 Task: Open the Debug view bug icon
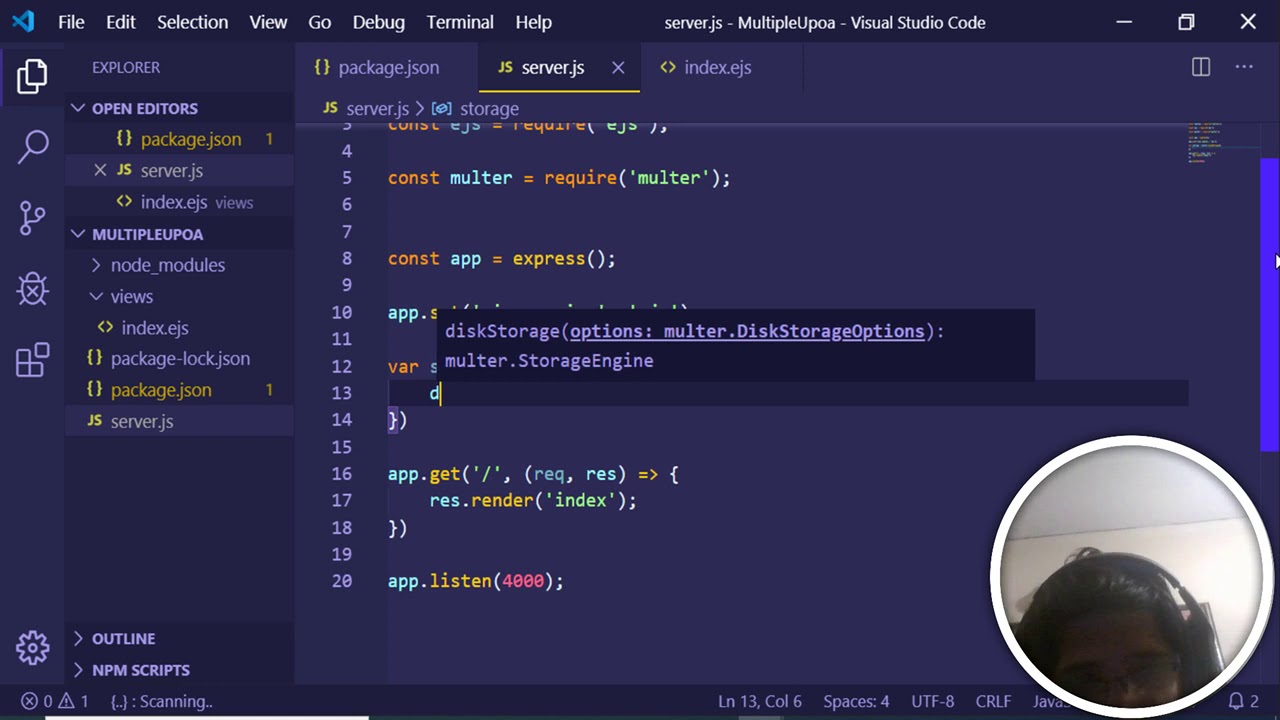tap(32, 289)
